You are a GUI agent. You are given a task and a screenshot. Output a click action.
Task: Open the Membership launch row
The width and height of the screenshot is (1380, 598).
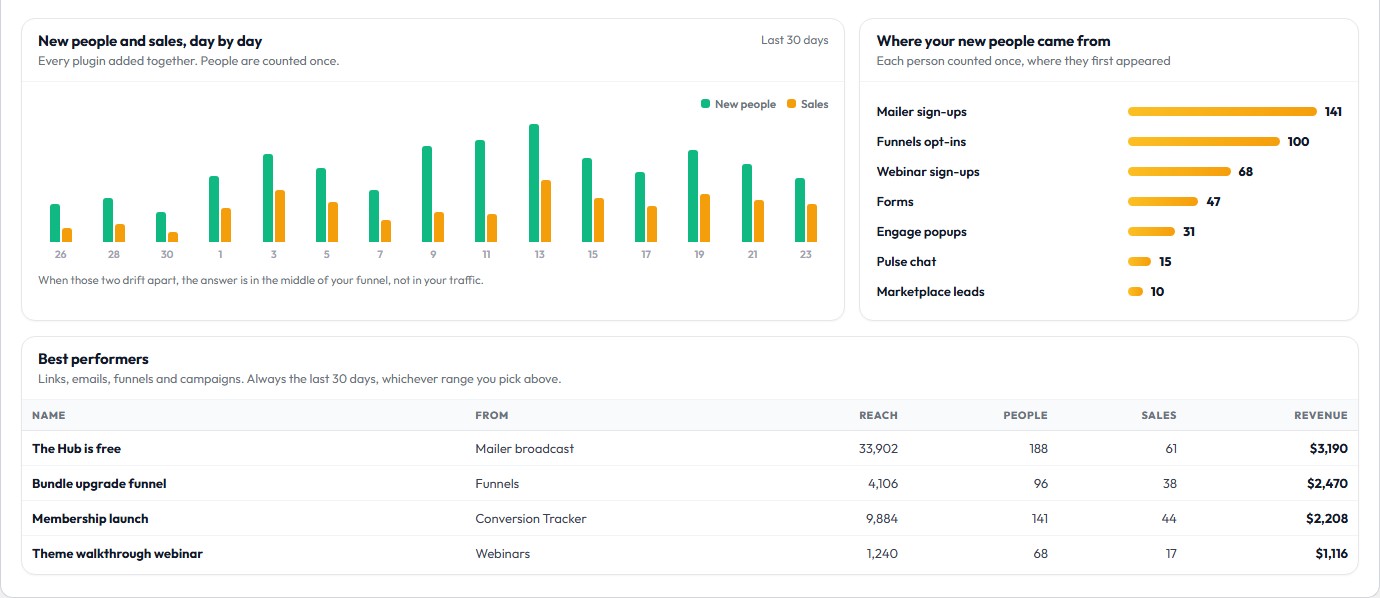[690, 519]
